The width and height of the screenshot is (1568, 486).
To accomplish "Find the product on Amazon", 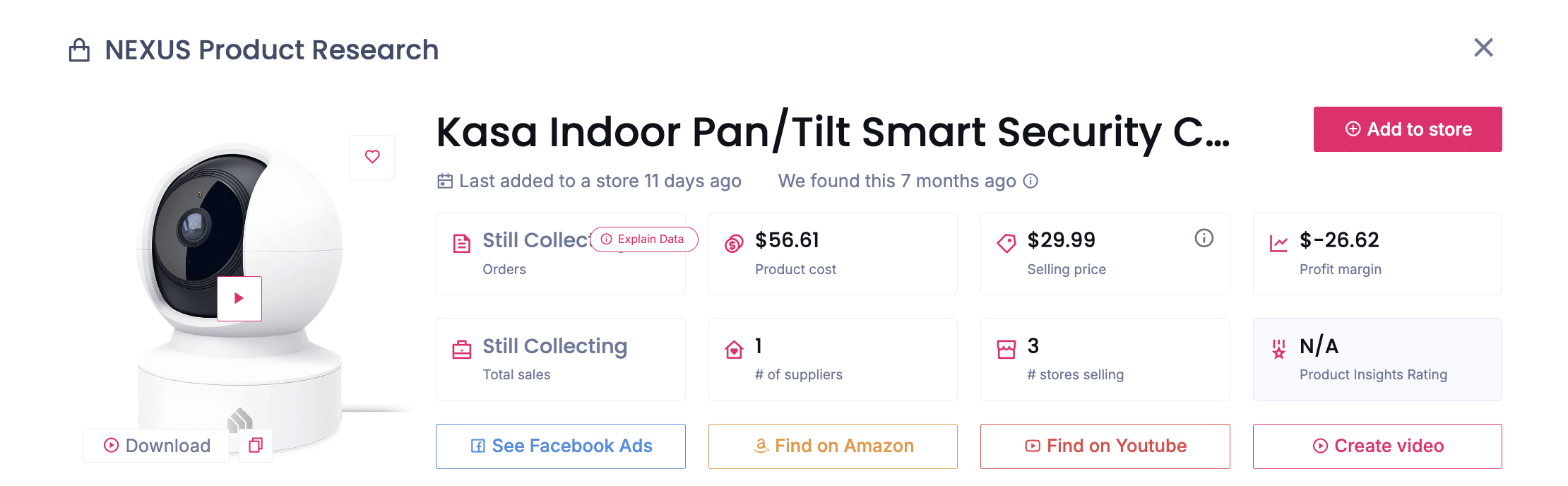I will pyautogui.click(x=832, y=446).
